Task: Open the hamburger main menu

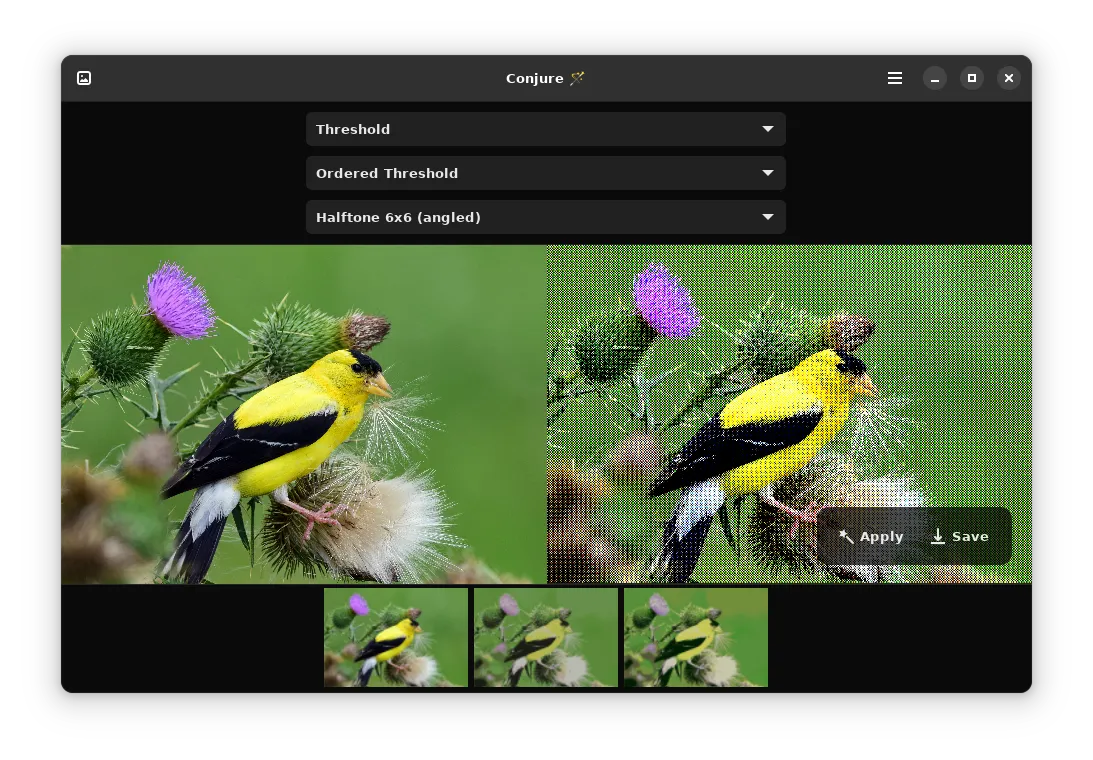Action: (x=895, y=78)
